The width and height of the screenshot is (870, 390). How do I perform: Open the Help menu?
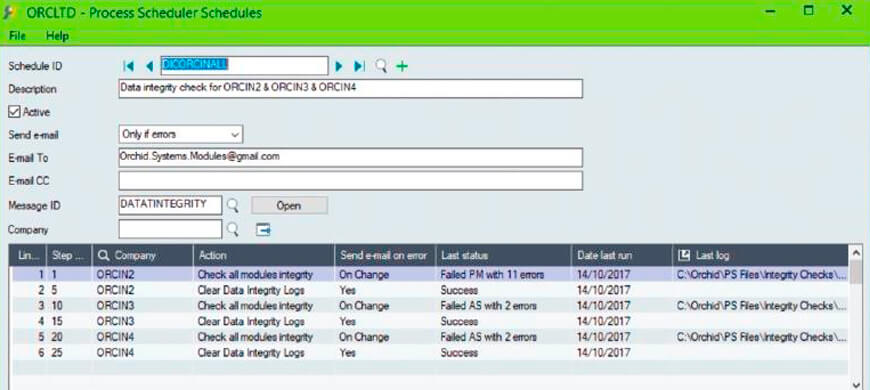pyautogui.click(x=57, y=36)
